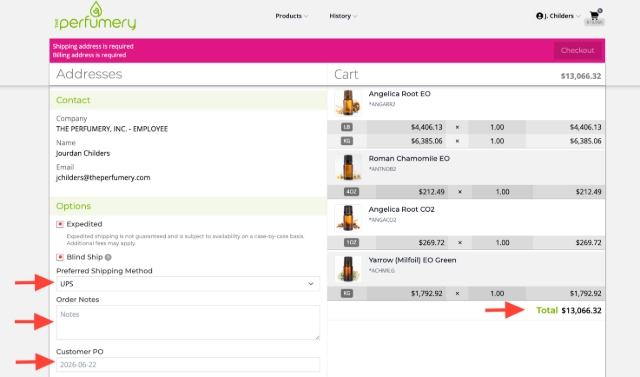Edit quantity for Roman Chamomile EO

pos(502,192)
